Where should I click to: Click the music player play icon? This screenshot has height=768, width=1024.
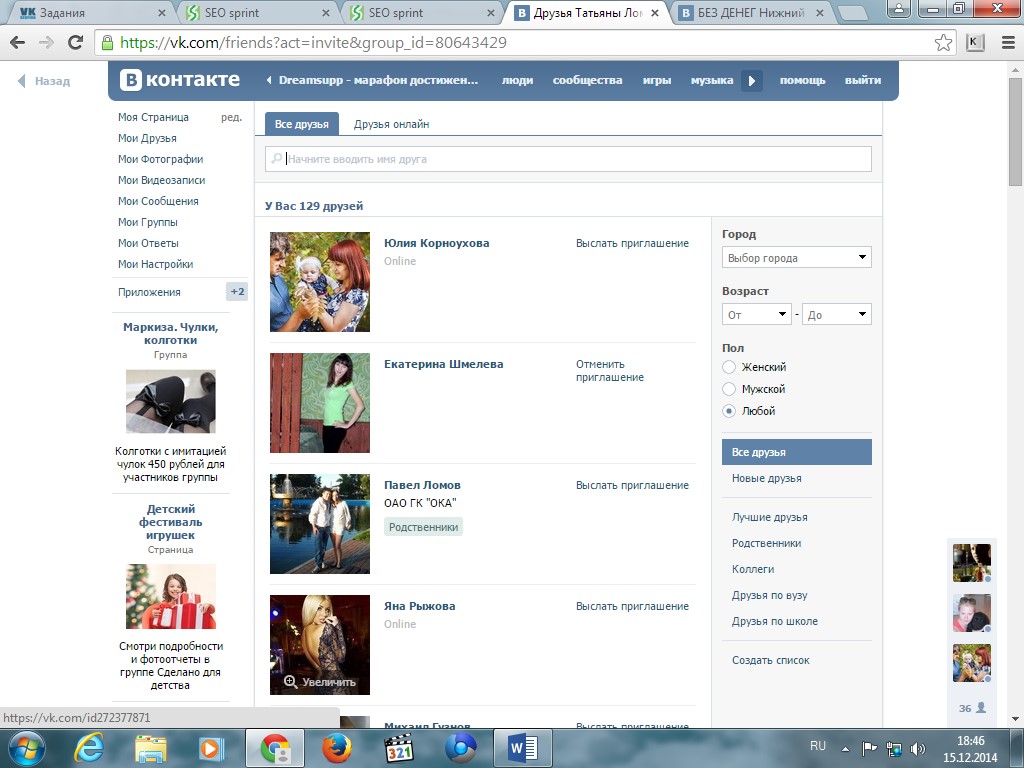(x=752, y=80)
